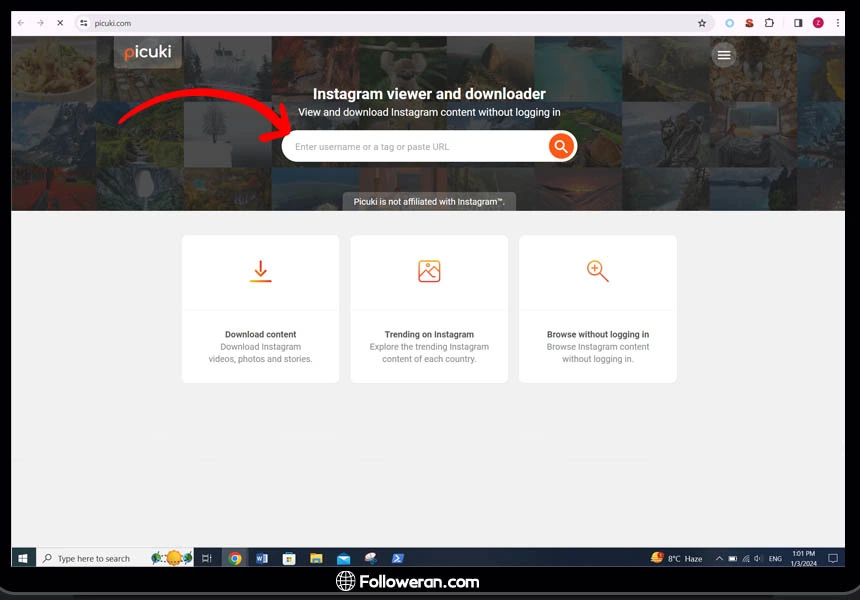Open Chrome's three-dot menu
This screenshot has width=860, height=600.
(838, 23)
